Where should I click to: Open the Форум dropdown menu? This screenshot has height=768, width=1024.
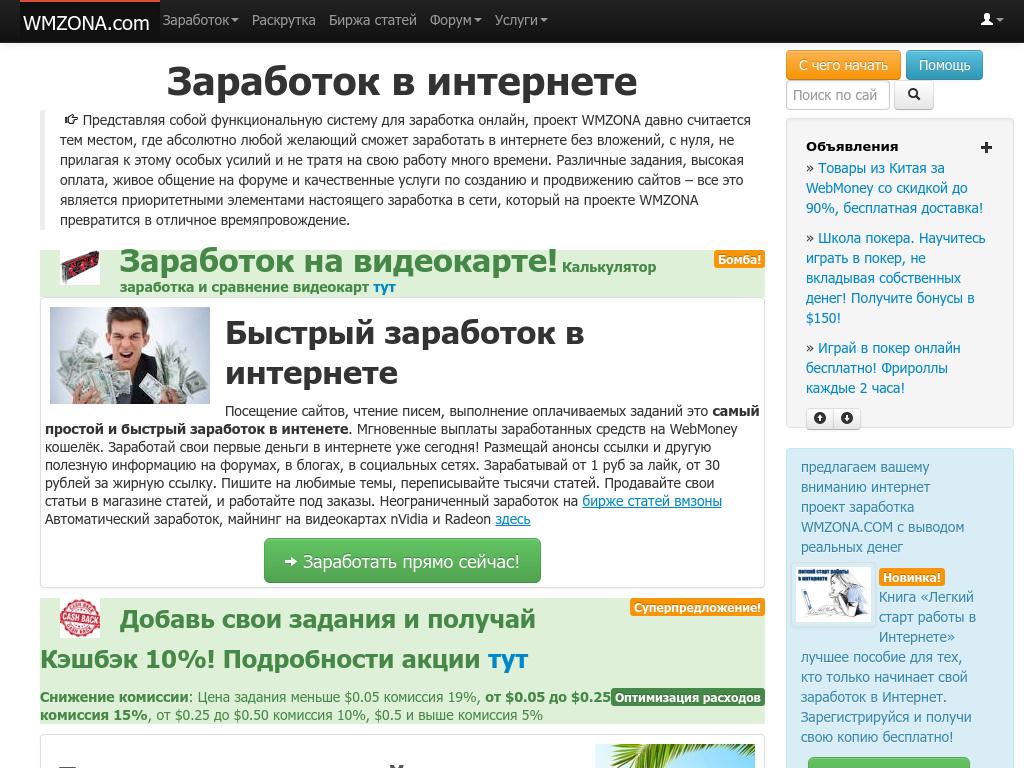click(455, 20)
